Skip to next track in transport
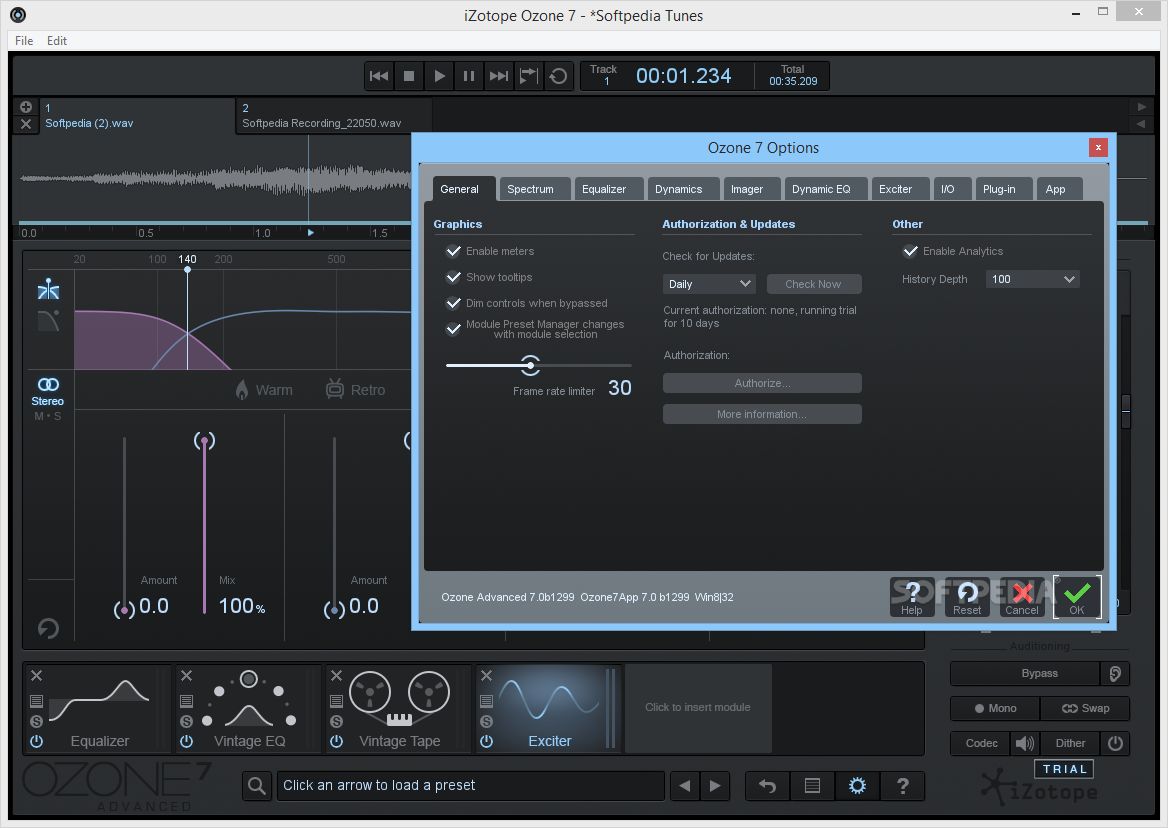Image resolution: width=1168 pixels, height=828 pixels. pos(498,76)
